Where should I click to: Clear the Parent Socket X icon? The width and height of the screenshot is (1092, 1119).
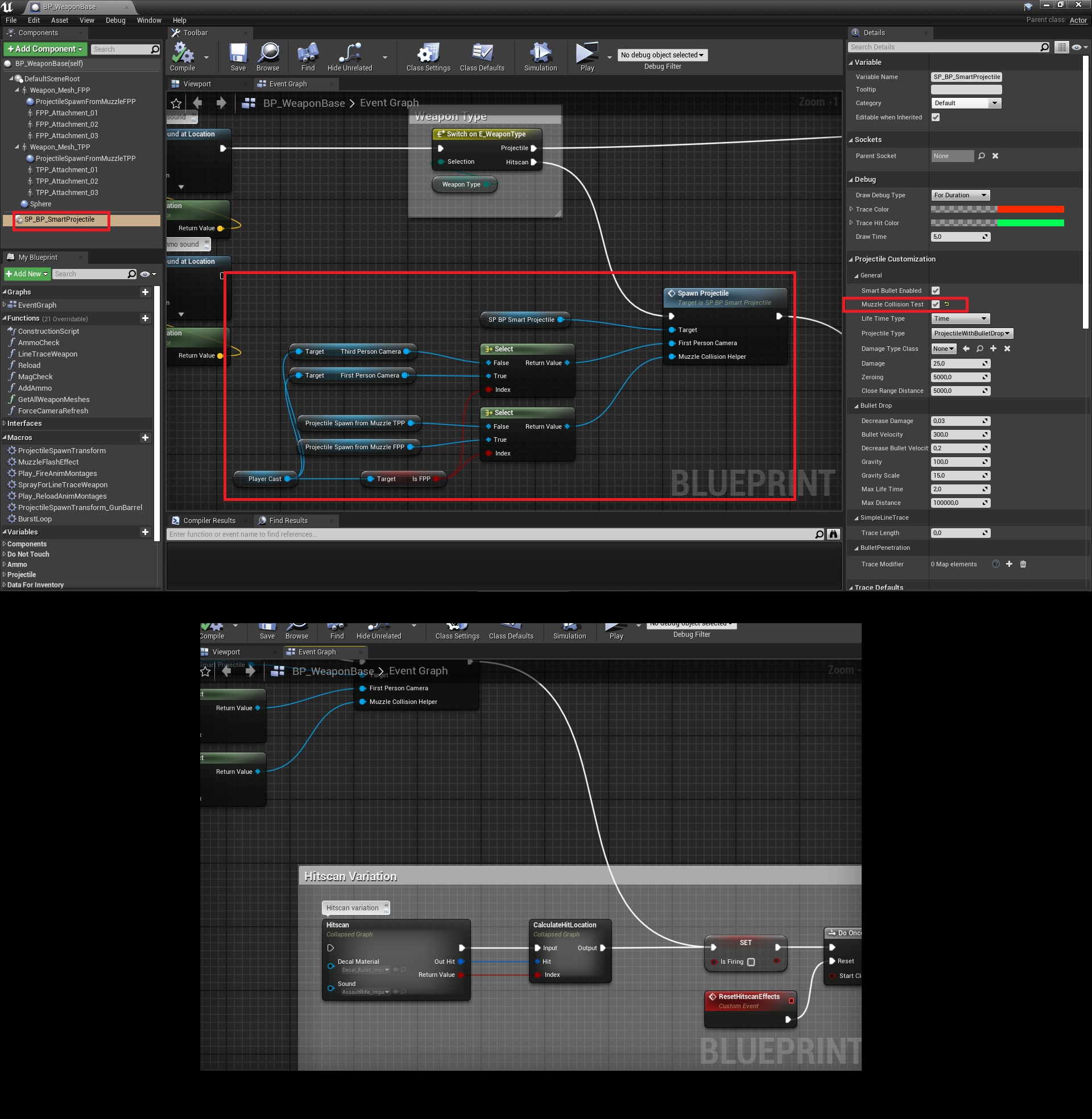[x=995, y=156]
